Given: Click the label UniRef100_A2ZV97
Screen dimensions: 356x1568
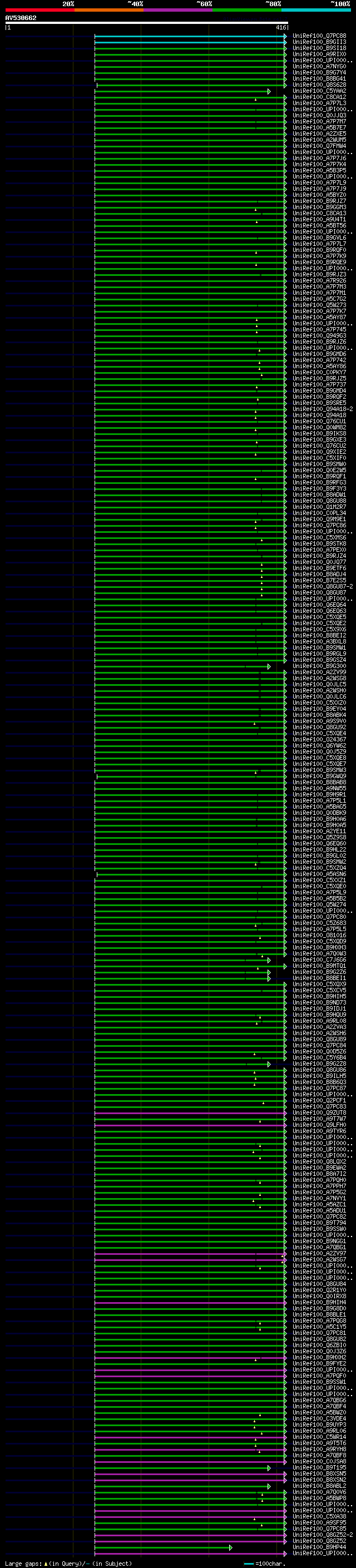Looking at the screenshot, I should point(319,1253).
